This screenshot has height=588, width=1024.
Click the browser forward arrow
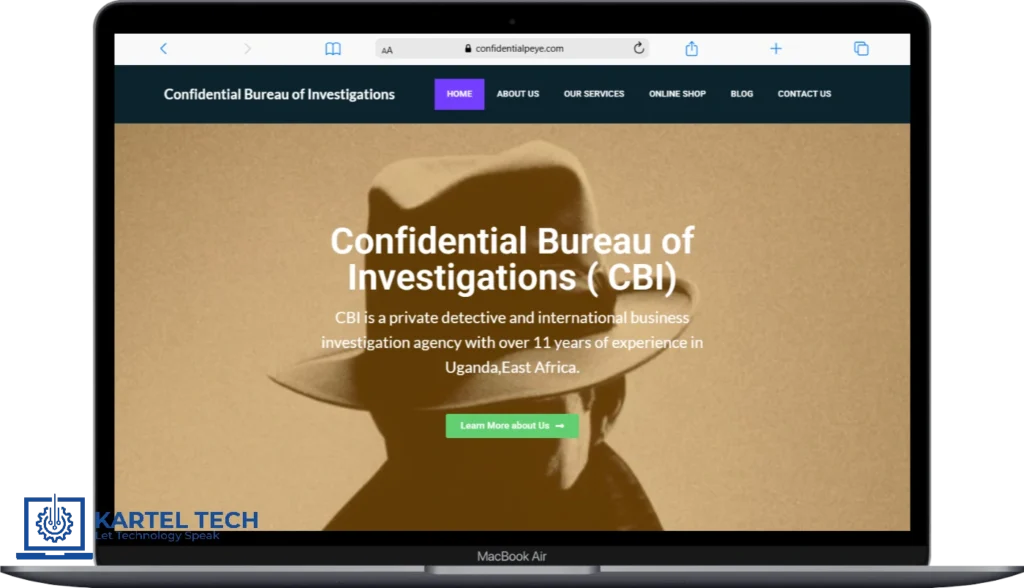247,49
